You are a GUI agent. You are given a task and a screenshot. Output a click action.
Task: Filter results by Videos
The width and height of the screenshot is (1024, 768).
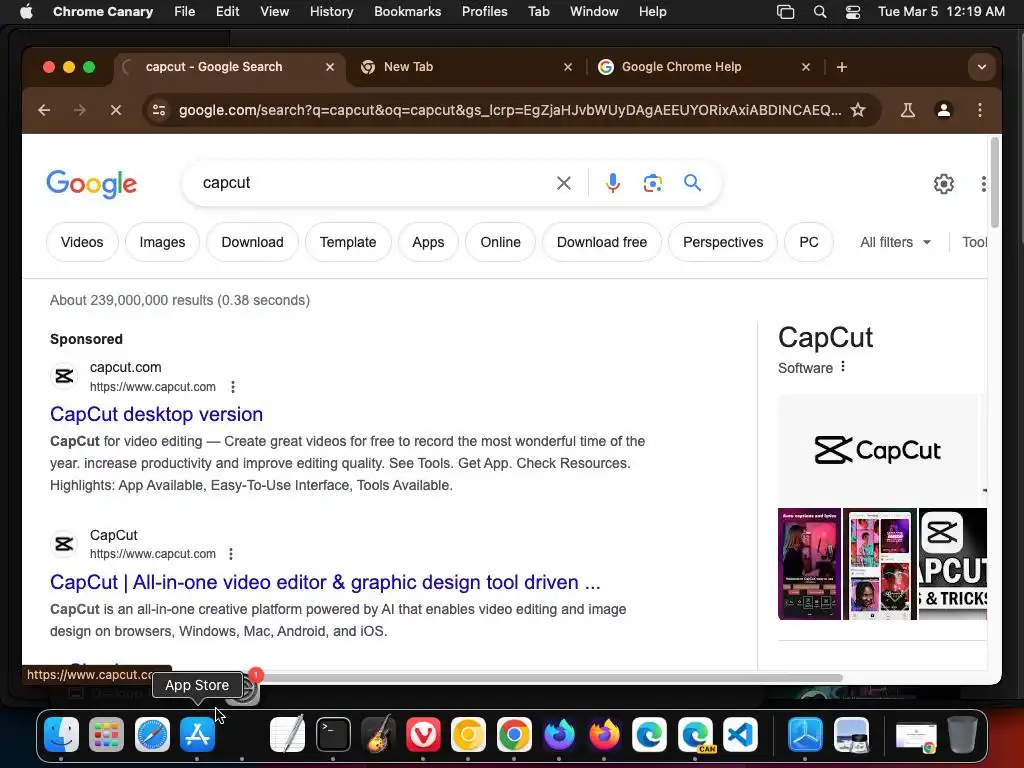click(x=82, y=242)
